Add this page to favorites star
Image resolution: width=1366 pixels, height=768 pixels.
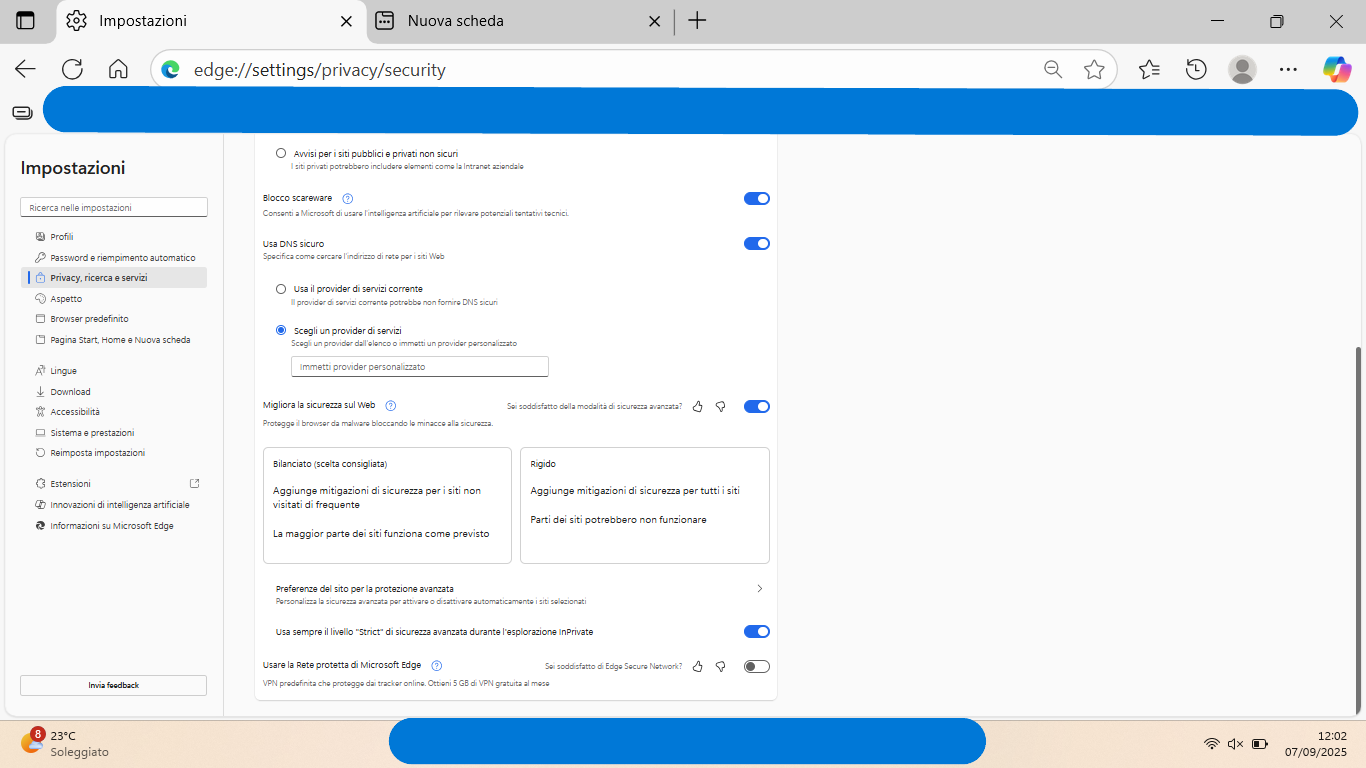(x=1095, y=69)
